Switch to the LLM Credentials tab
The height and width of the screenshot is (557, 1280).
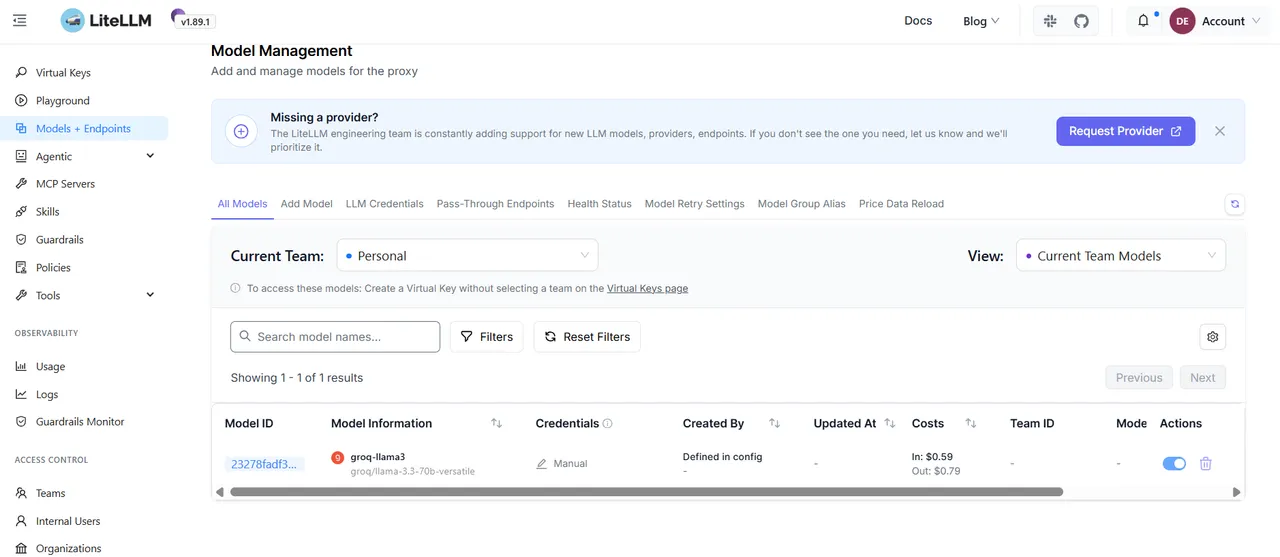point(385,204)
